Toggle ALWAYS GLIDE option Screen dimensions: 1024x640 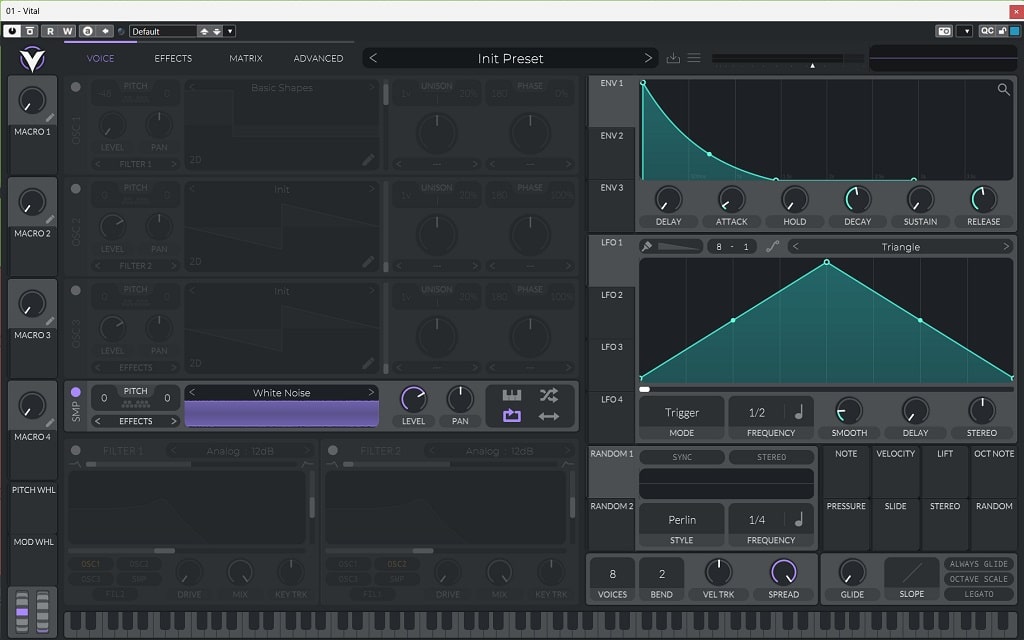(978, 564)
